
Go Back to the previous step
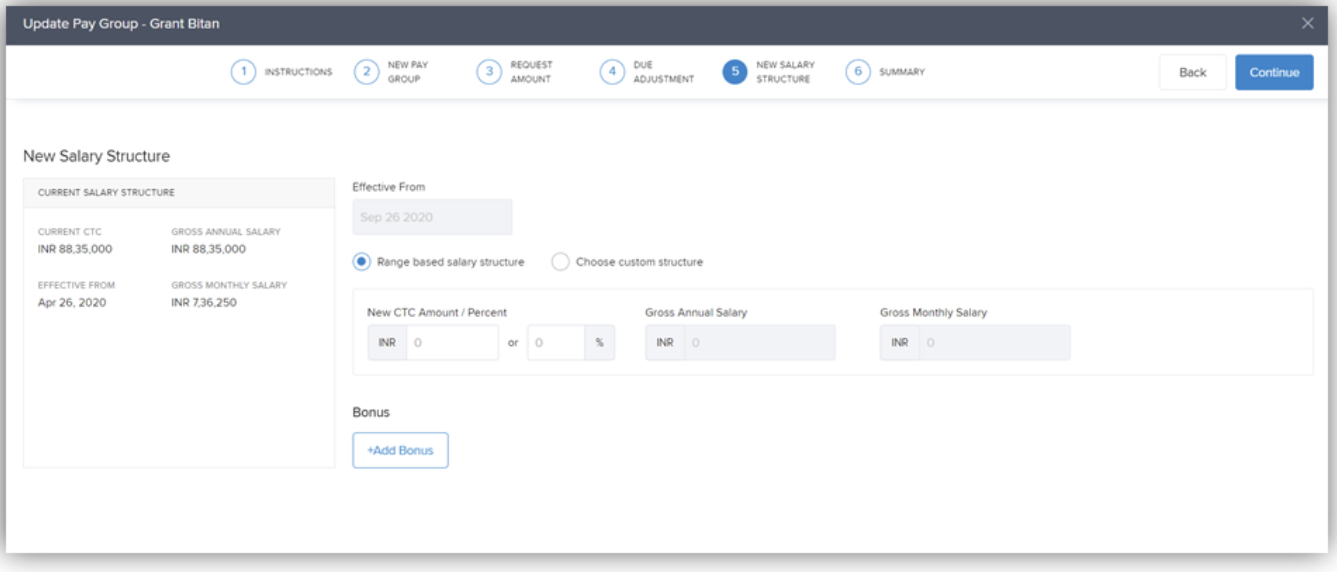[1192, 73]
